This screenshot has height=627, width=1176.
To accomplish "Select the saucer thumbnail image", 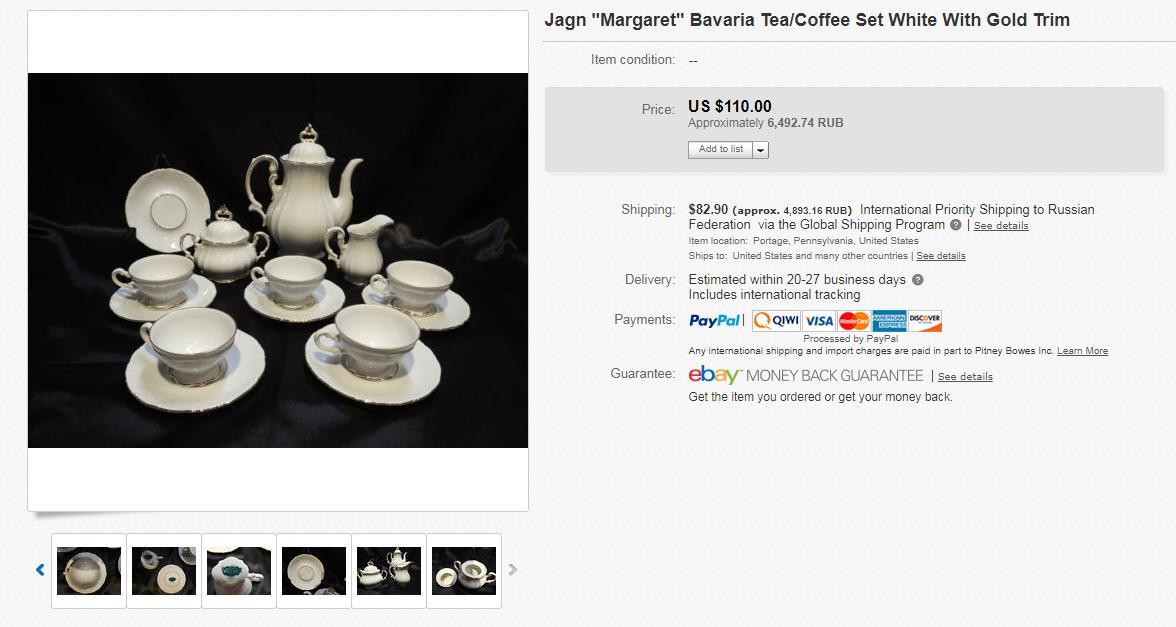I will coord(314,571).
